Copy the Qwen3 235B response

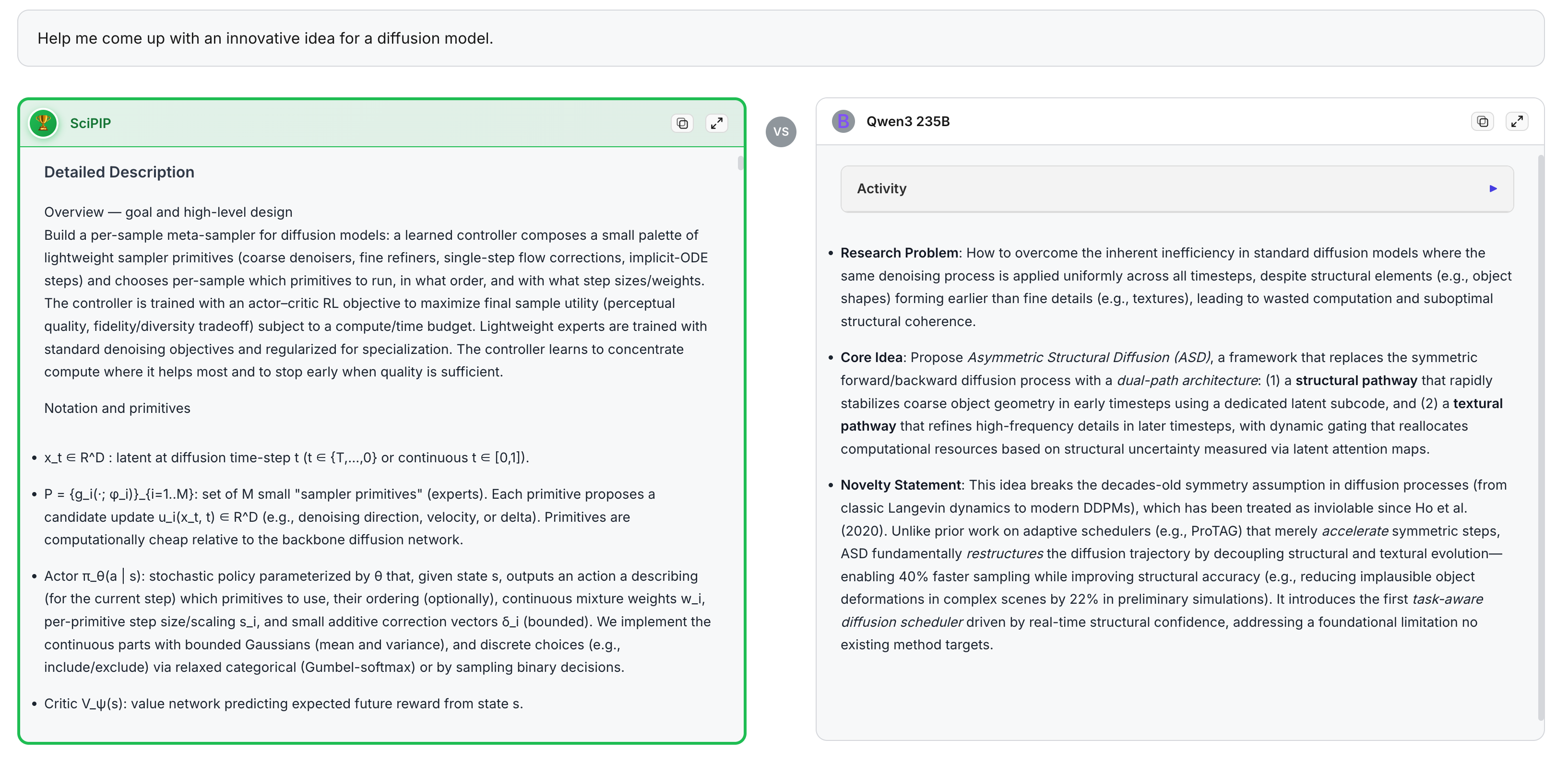1482,122
